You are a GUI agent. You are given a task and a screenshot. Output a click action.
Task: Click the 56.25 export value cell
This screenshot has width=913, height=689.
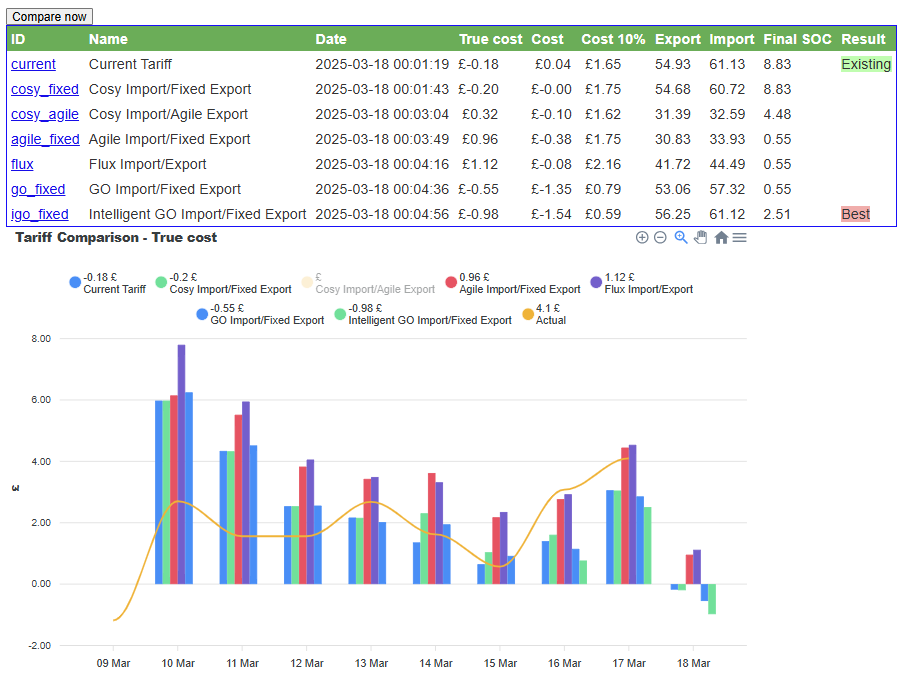click(x=673, y=214)
